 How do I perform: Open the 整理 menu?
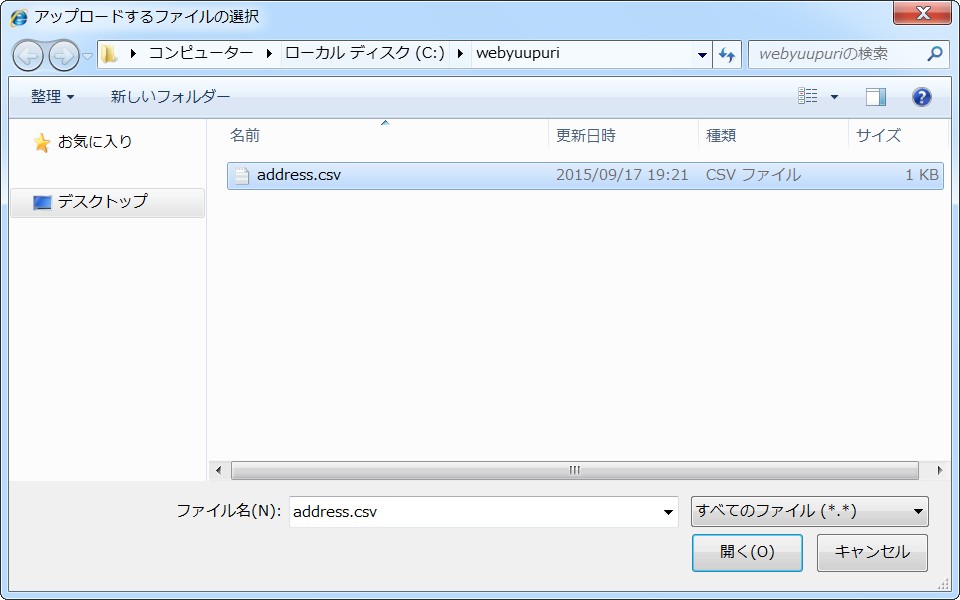[52, 97]
